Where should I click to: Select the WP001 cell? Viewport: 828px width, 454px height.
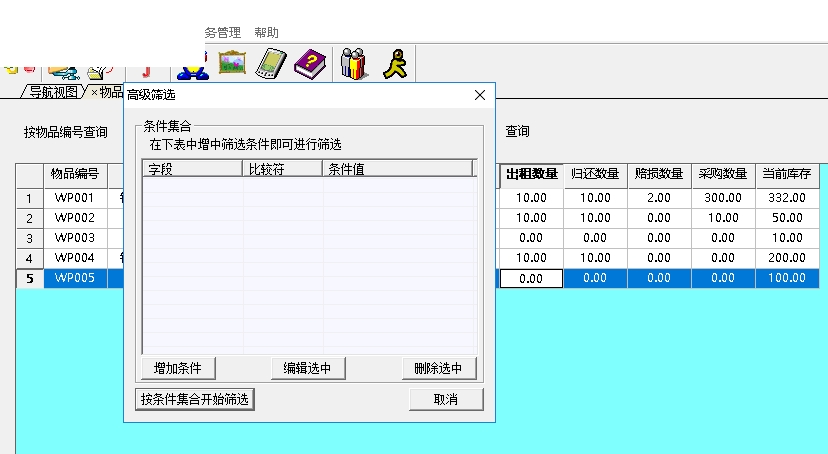[75, 198]
